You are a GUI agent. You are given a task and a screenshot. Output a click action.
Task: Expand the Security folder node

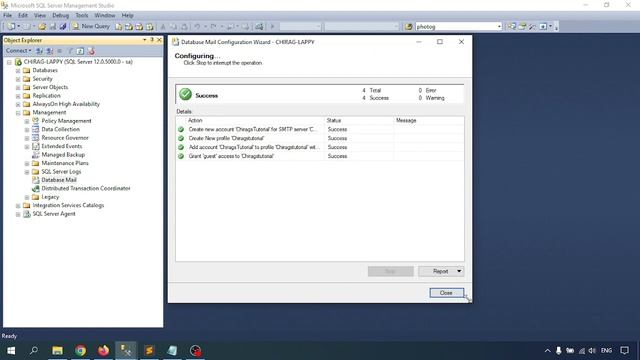(18, 79)
